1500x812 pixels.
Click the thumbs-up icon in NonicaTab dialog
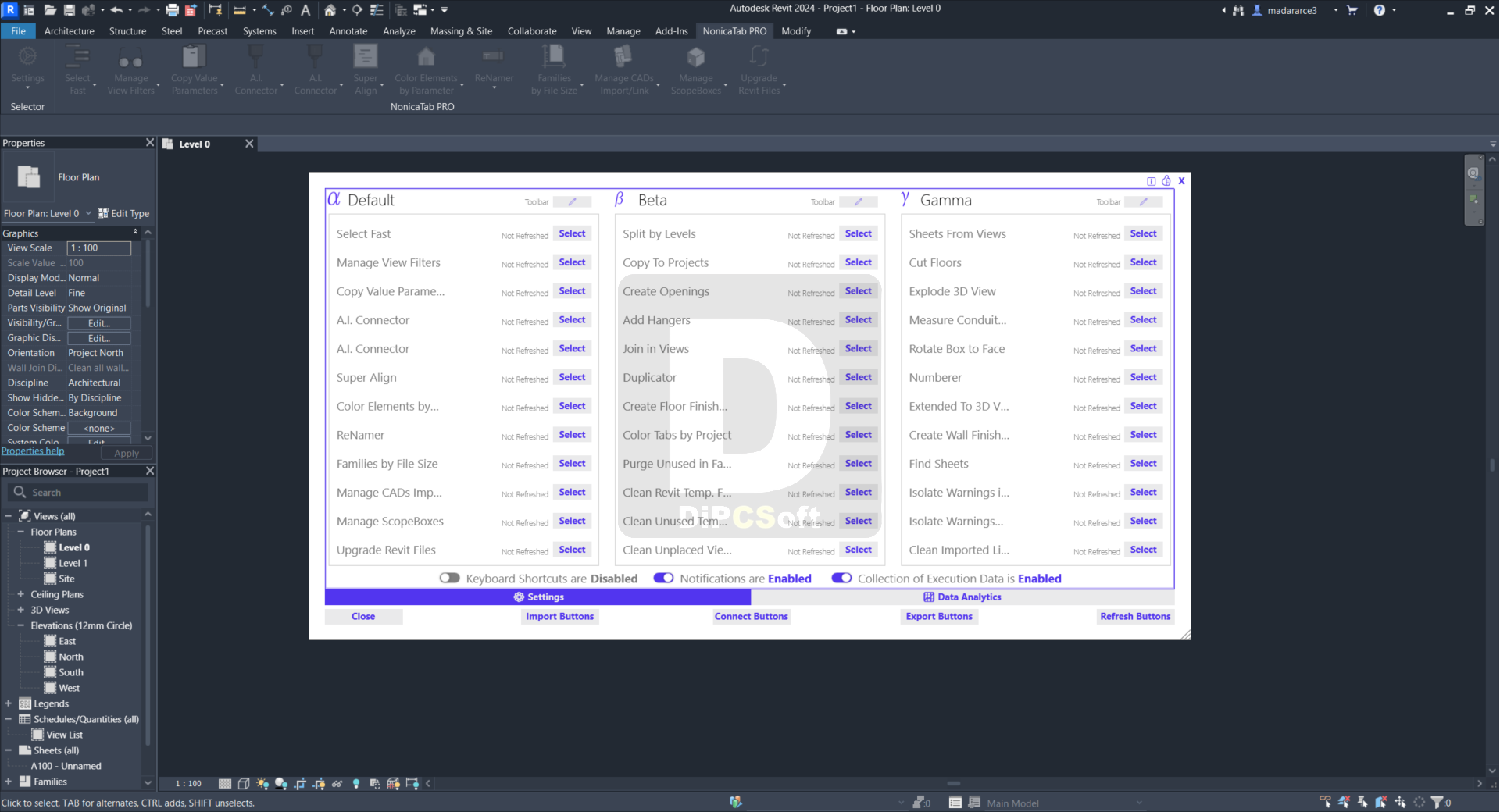click(1166, 180)
